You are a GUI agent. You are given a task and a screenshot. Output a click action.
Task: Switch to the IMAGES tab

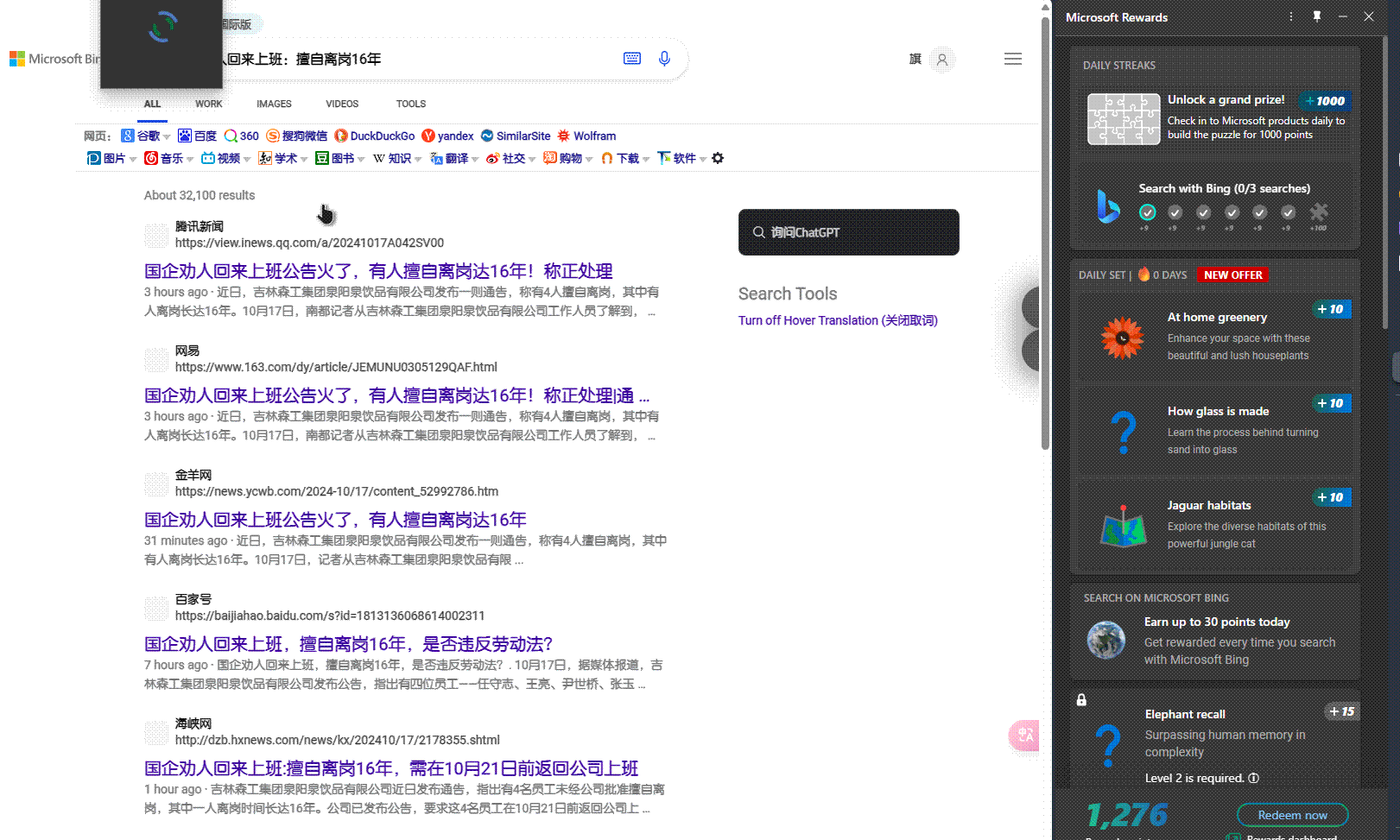coord(274,104)
